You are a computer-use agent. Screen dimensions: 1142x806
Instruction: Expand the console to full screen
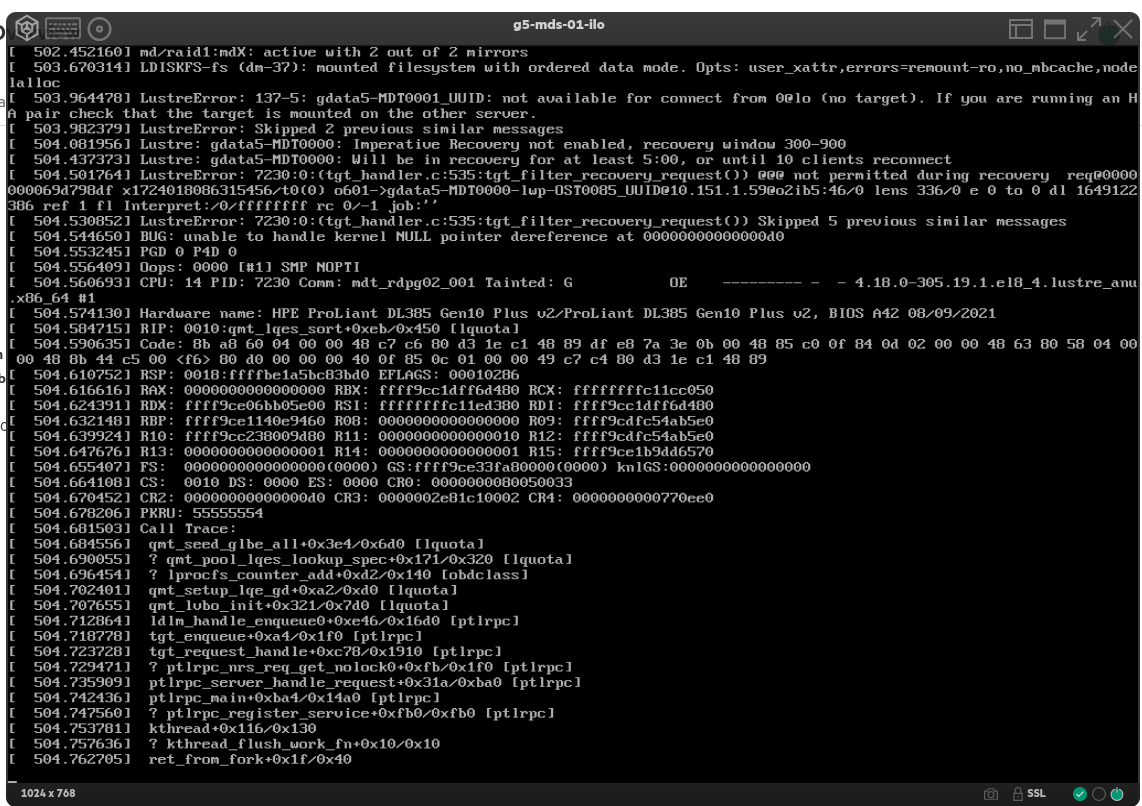tap(1090, 30)
